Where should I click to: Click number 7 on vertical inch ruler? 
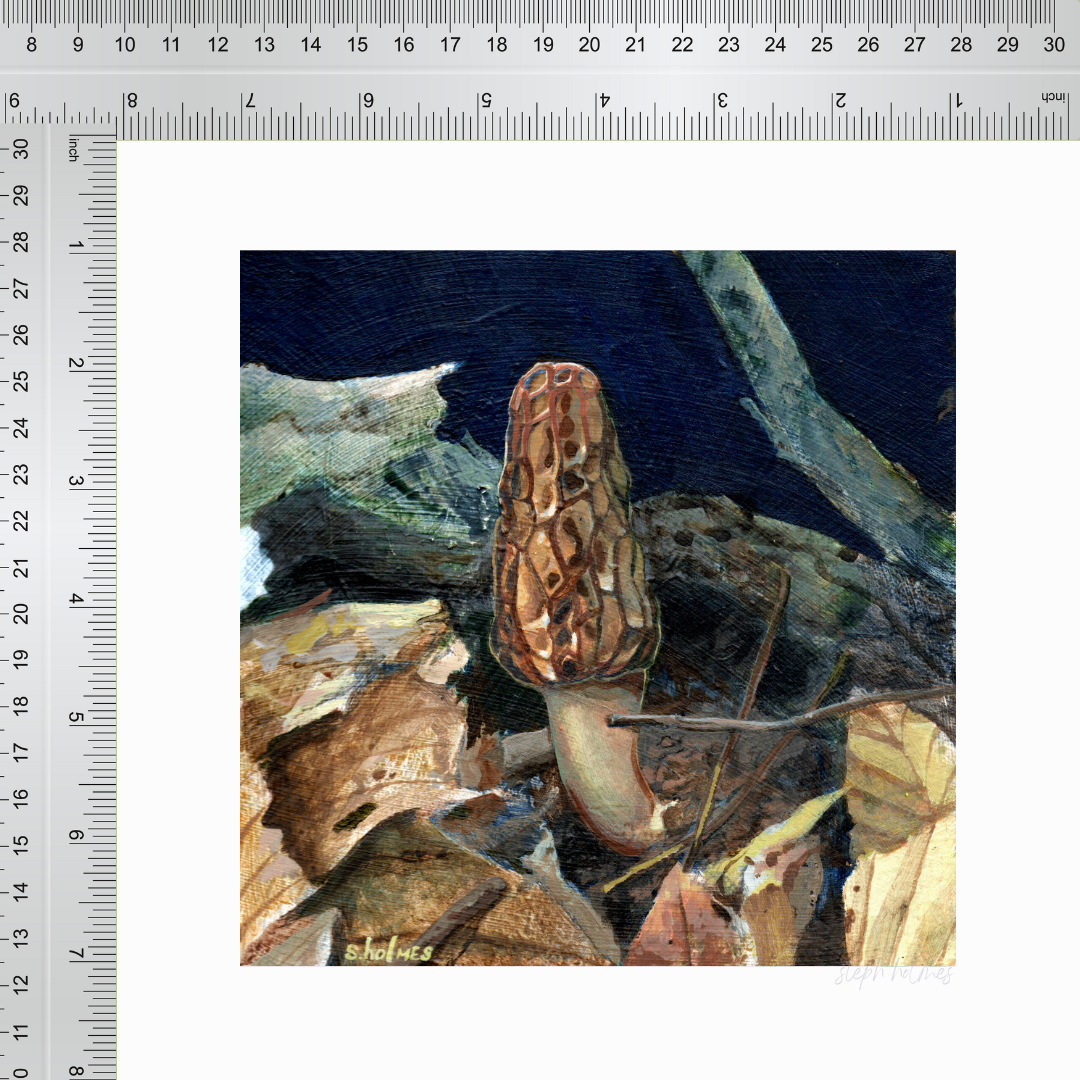[x=75, y=953]
